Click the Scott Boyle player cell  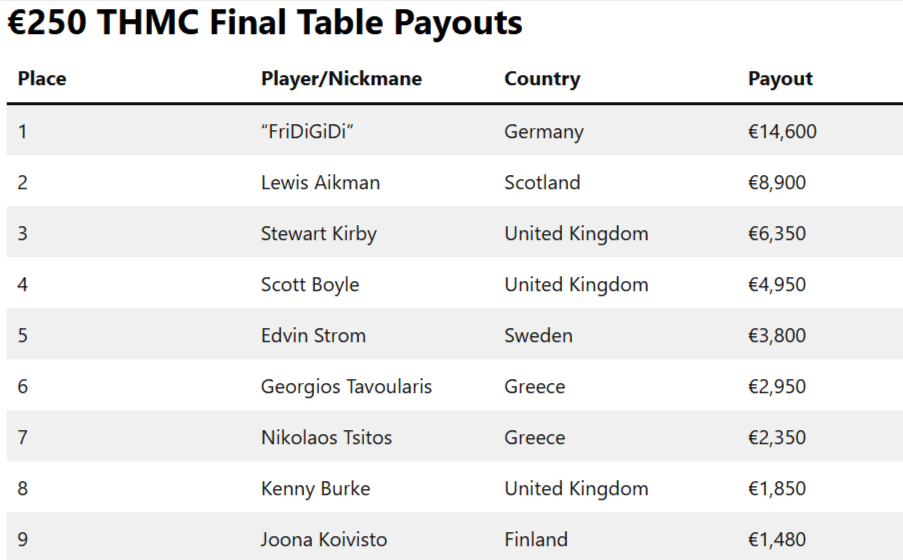310,285
